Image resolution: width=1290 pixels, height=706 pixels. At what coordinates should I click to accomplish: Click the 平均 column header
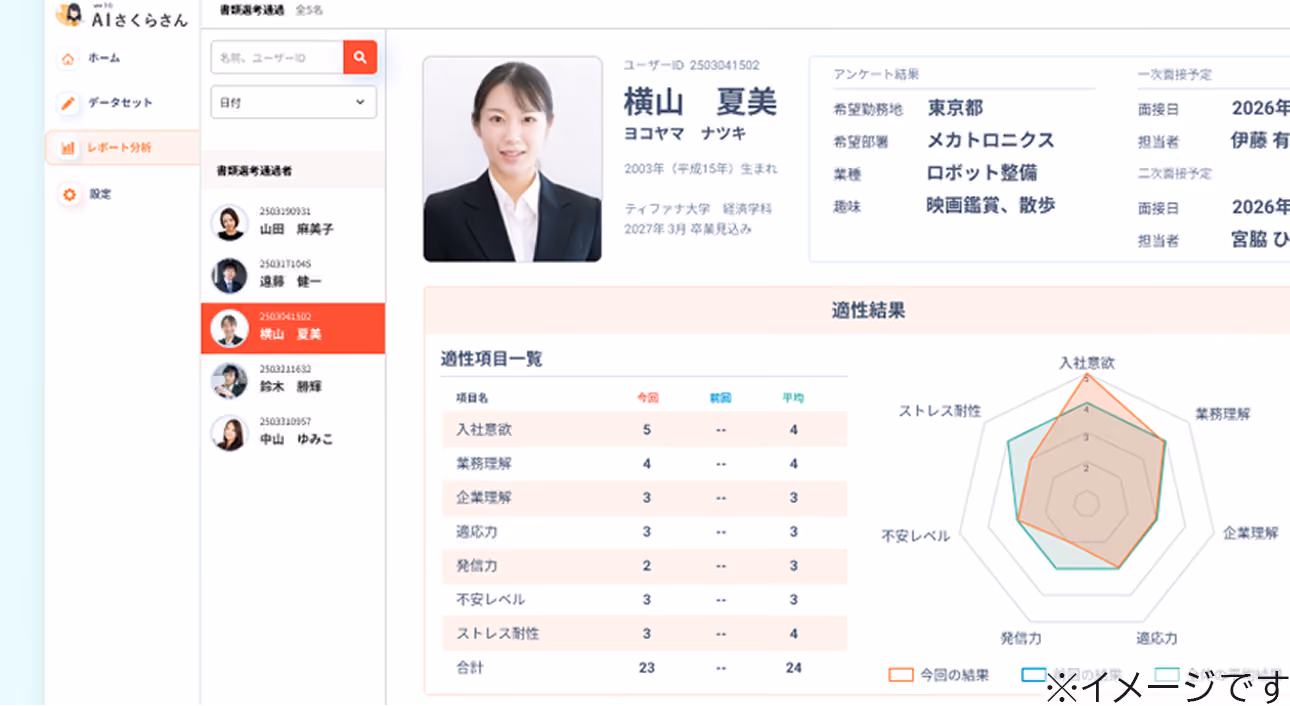coord(793,398)
